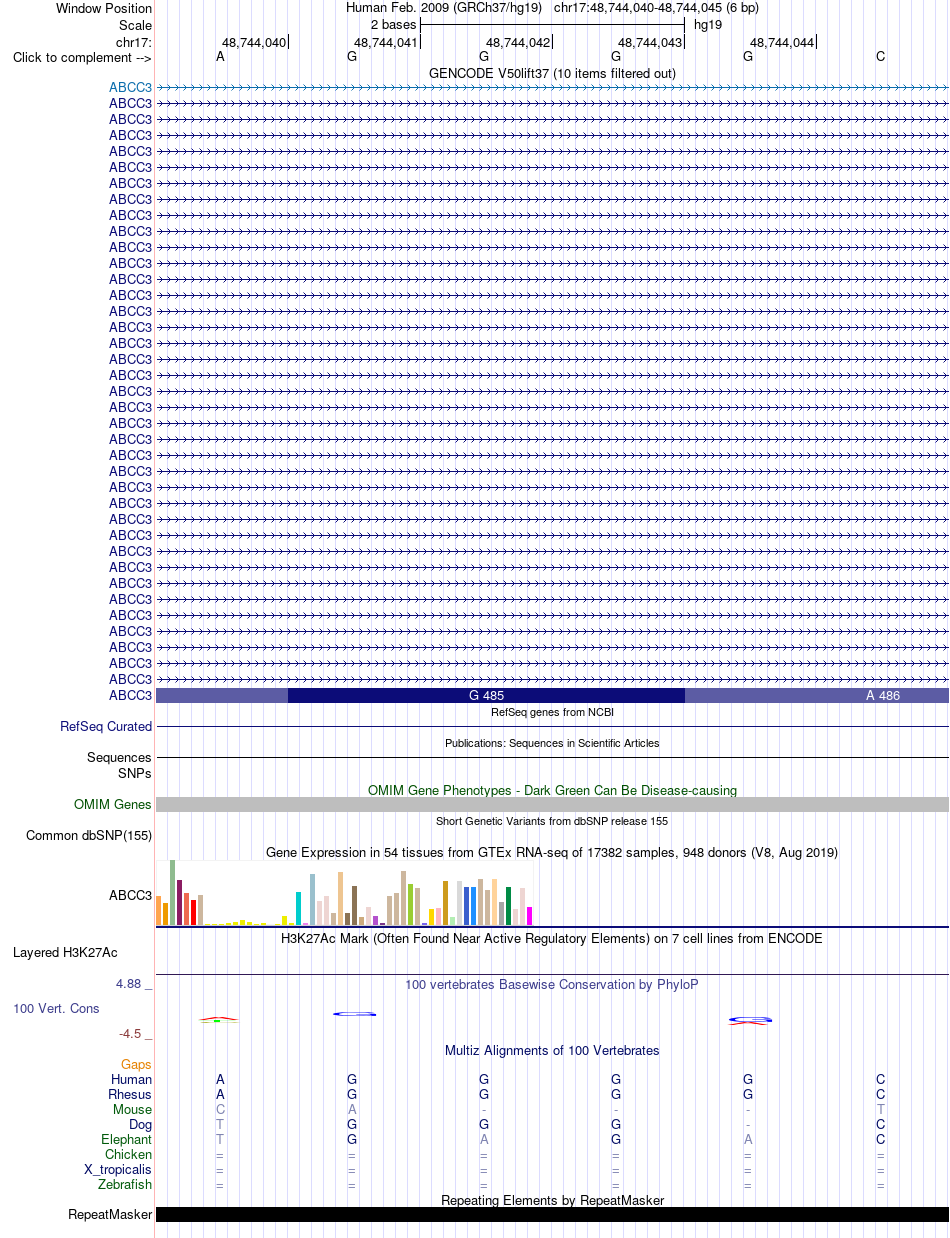This screenshot has height=1238, width=950.
Task: Click 'Publications: Sequences in Scientific Articles' title
Action: coord(552,743)
